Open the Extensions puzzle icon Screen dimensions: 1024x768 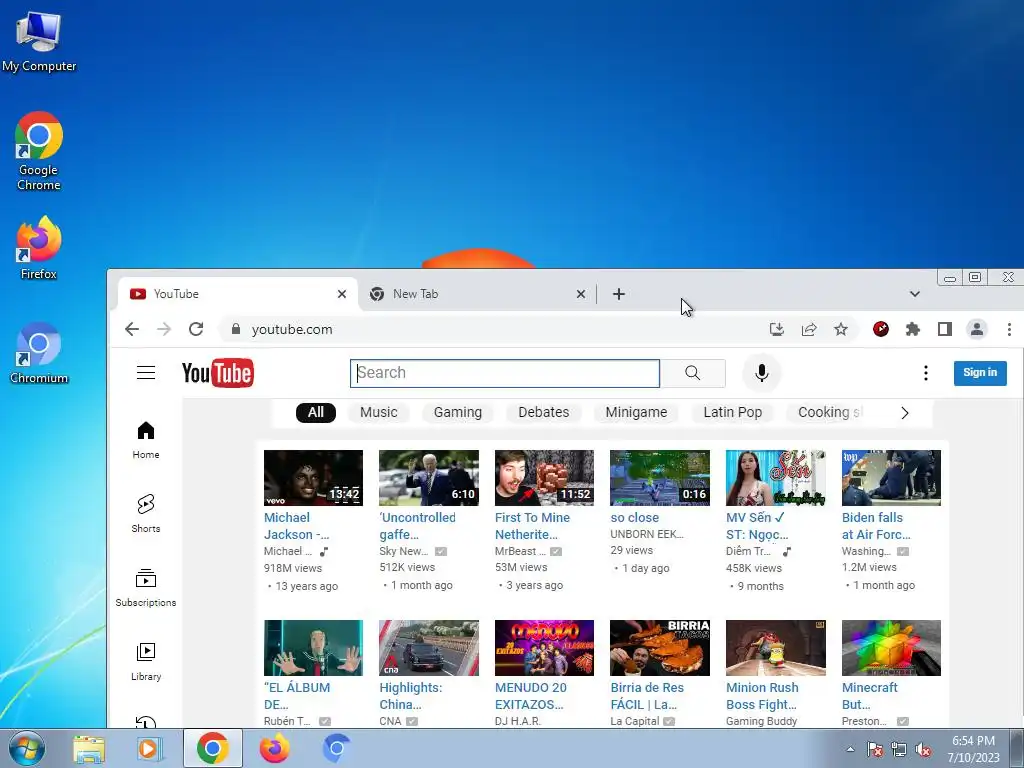coord(913,329)
